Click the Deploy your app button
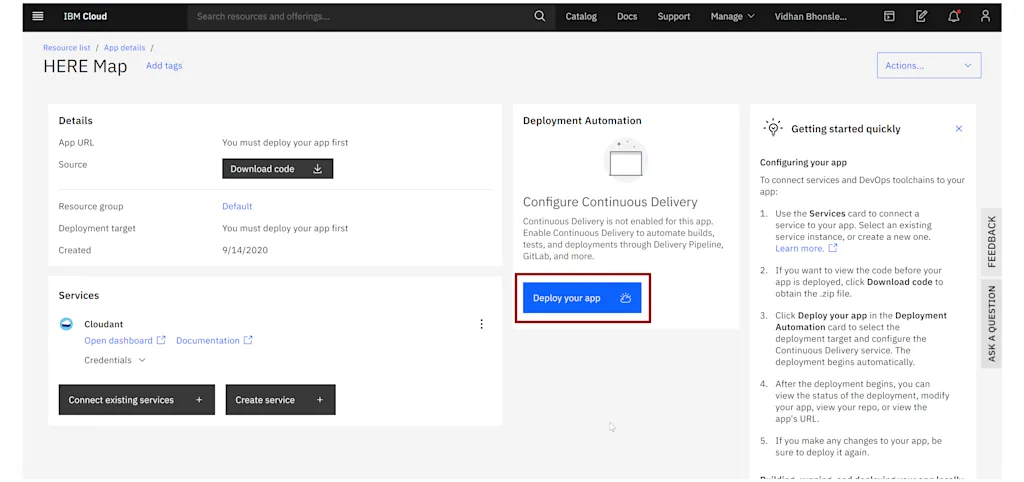 [x=582, y=298]
